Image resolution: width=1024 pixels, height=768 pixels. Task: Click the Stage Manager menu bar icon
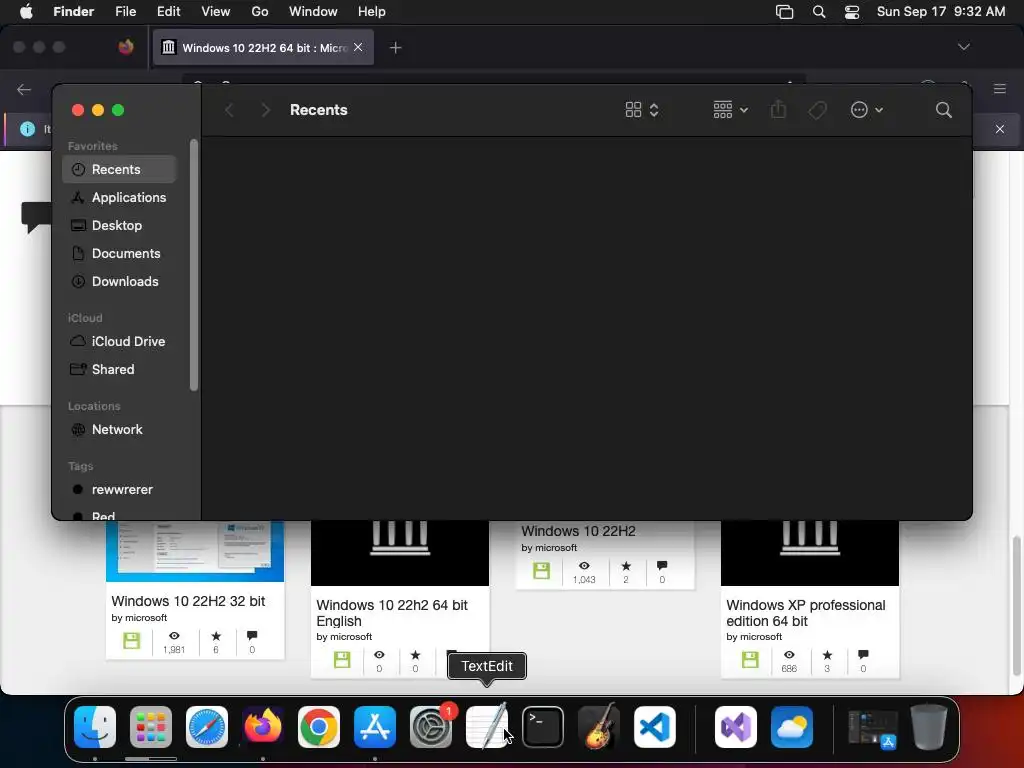(x=784, y=12)
